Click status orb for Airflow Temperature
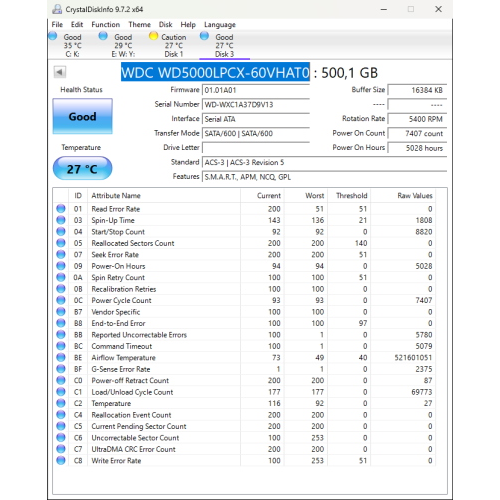The height and width of the screenshot is (500, 500). [61, 357]
